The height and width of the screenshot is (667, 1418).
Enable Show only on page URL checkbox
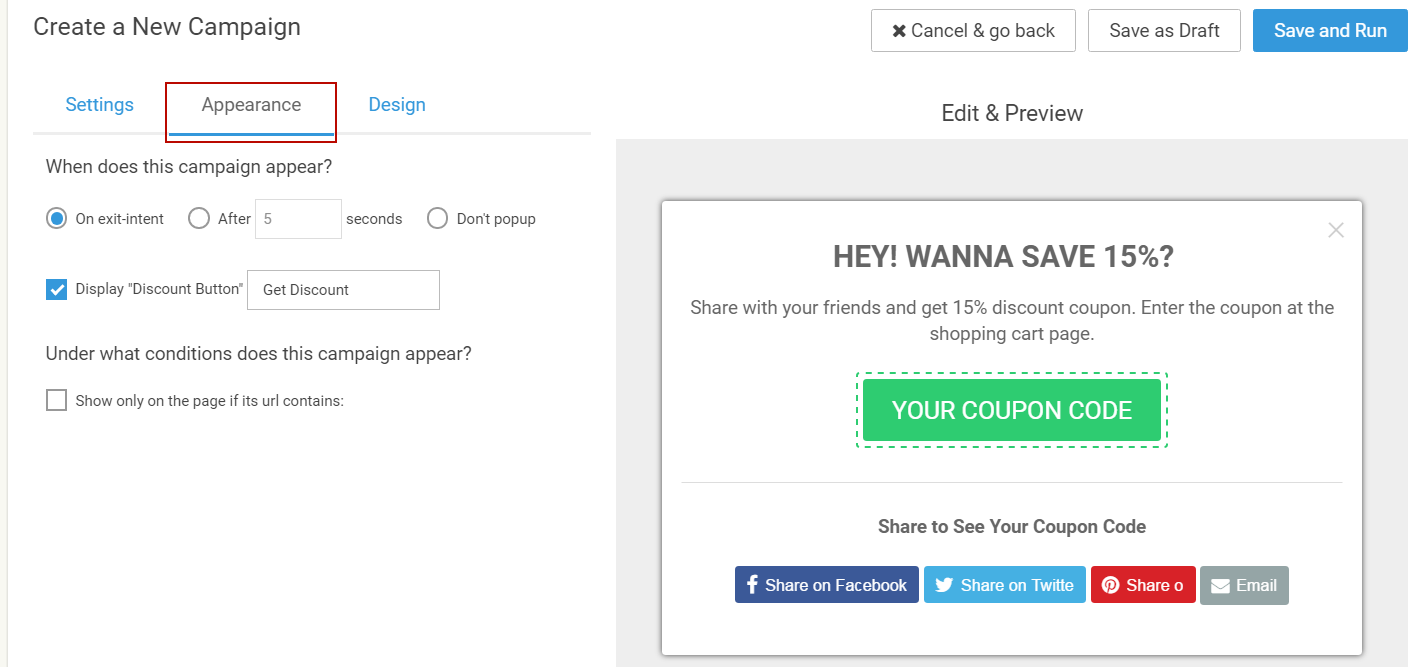[57, 400]
